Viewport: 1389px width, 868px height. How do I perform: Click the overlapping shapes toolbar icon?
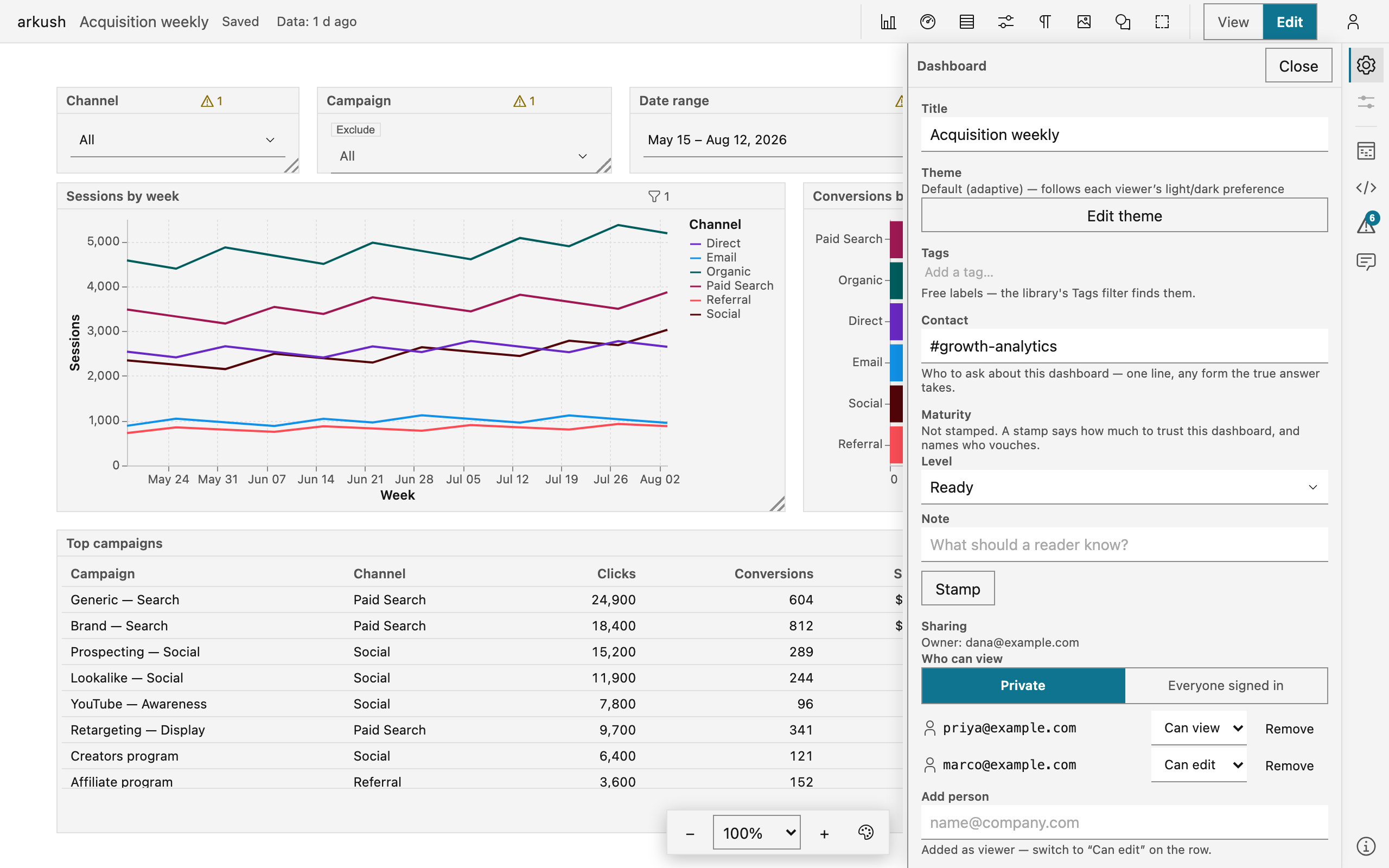pos(1123,22)
